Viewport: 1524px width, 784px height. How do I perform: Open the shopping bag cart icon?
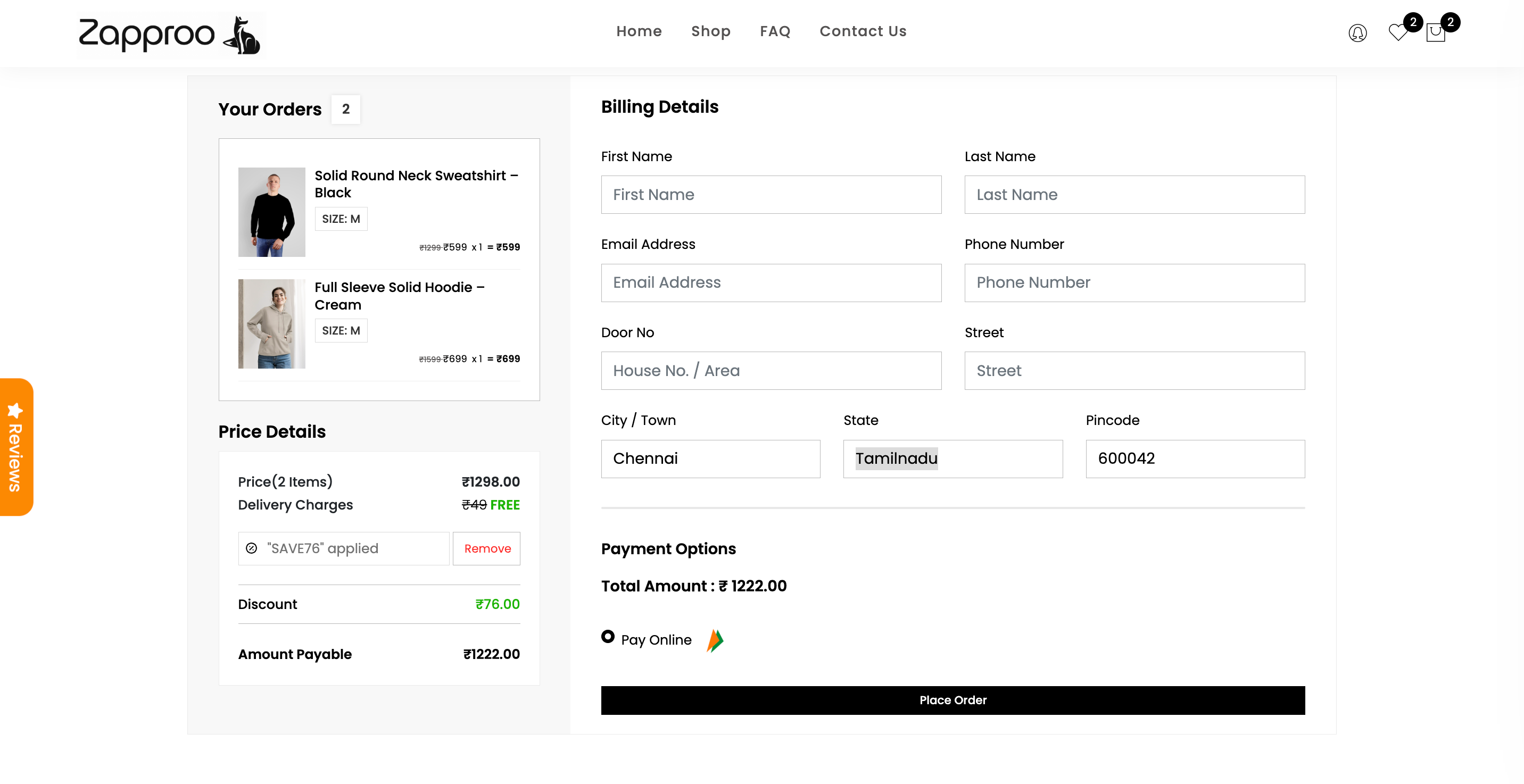[1435, 32]
